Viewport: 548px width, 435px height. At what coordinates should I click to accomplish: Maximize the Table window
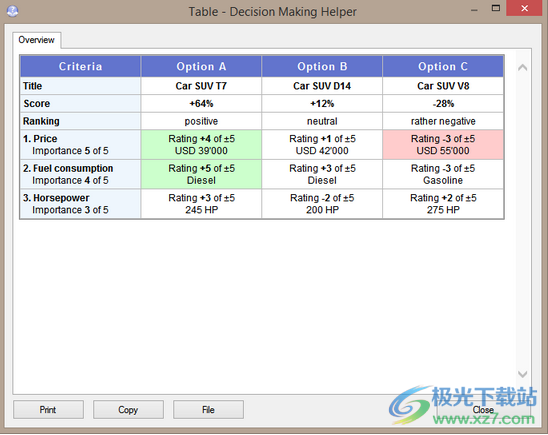tap(496, 8)
